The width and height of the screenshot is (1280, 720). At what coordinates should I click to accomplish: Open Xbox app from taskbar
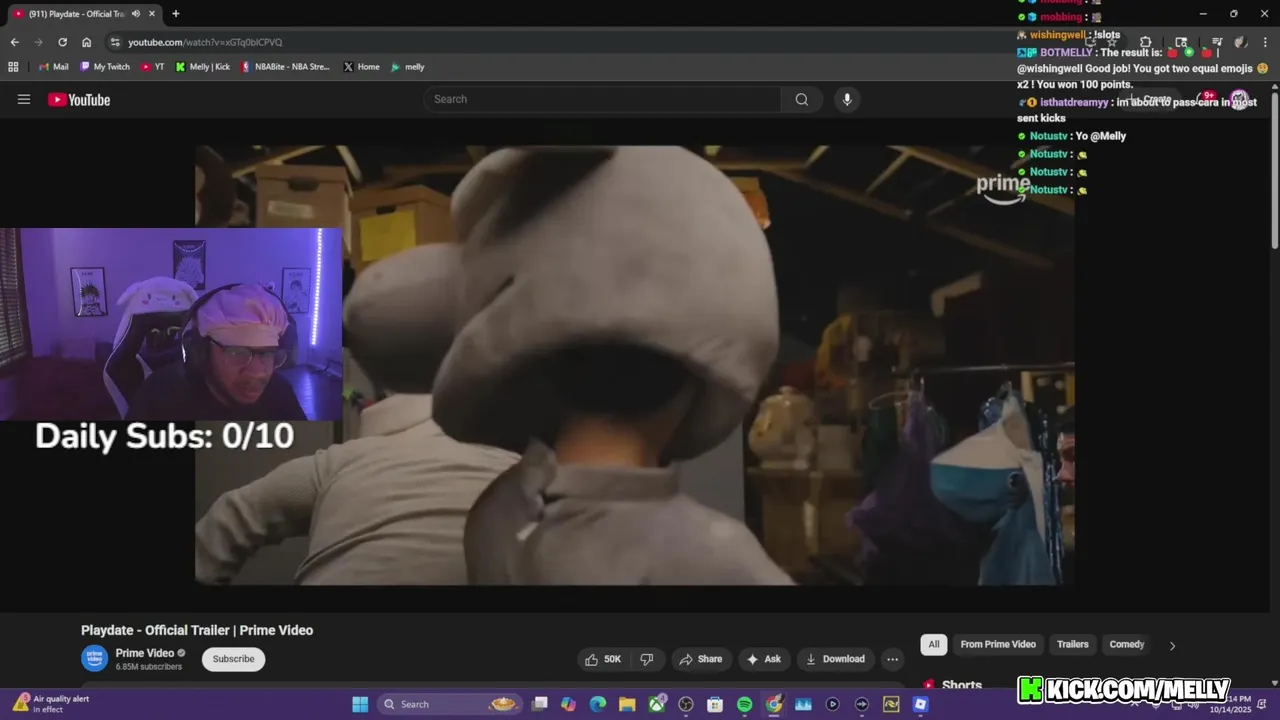657,704
